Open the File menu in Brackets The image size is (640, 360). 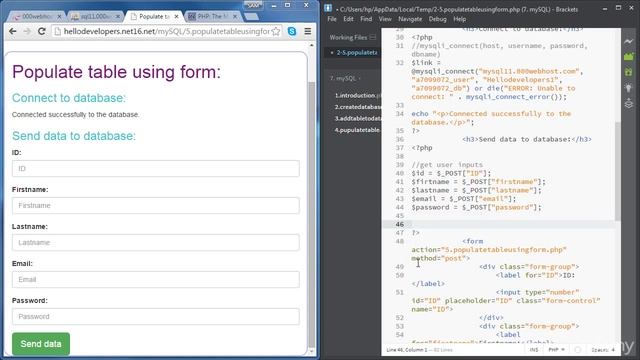pos(332,19)
